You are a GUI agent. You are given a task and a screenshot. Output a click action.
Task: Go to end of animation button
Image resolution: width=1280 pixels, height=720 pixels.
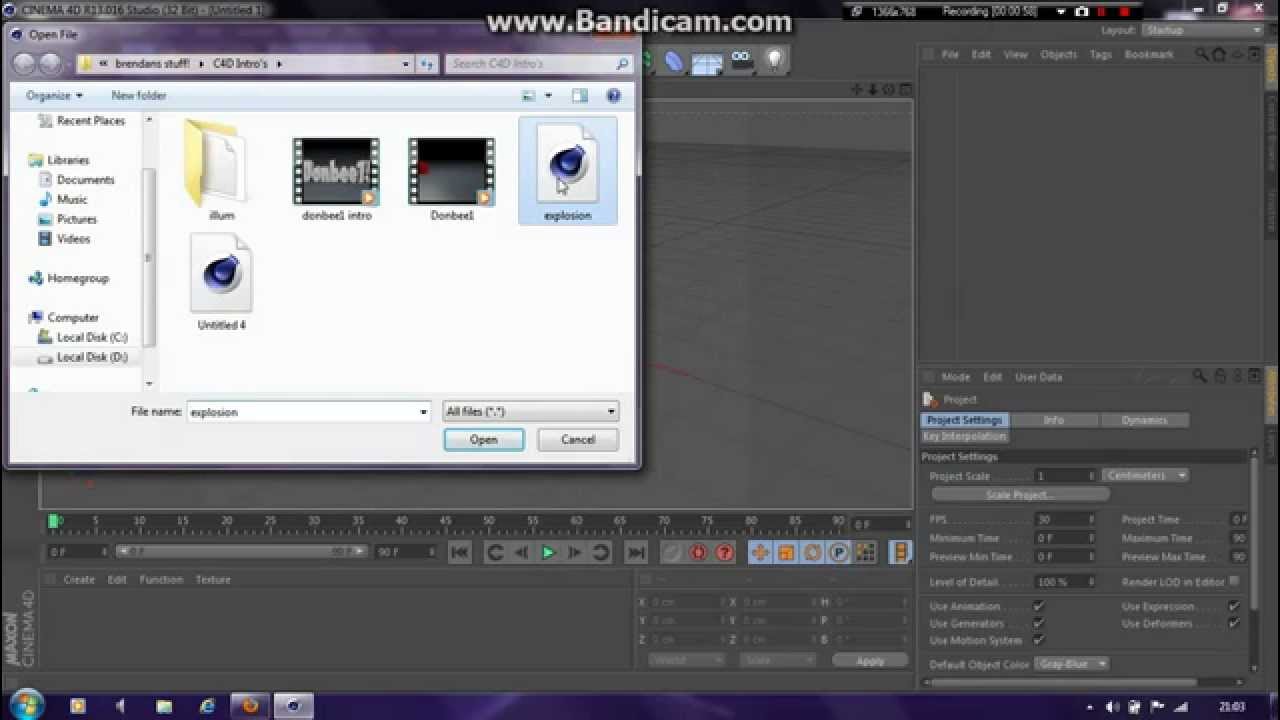point(636,552)
